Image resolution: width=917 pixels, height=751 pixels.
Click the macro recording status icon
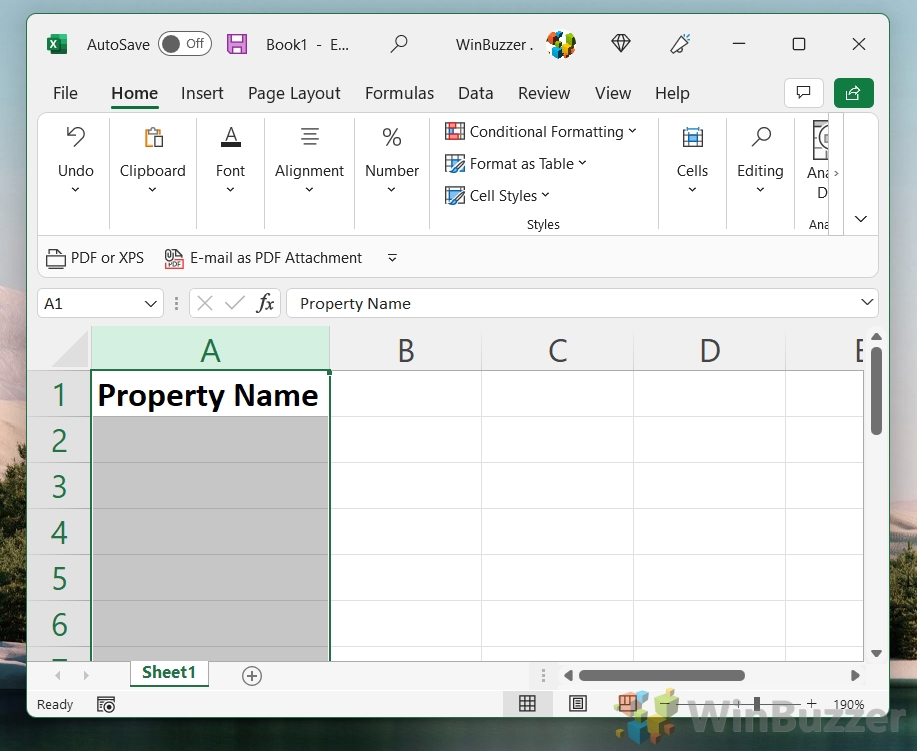pos(106,704)
